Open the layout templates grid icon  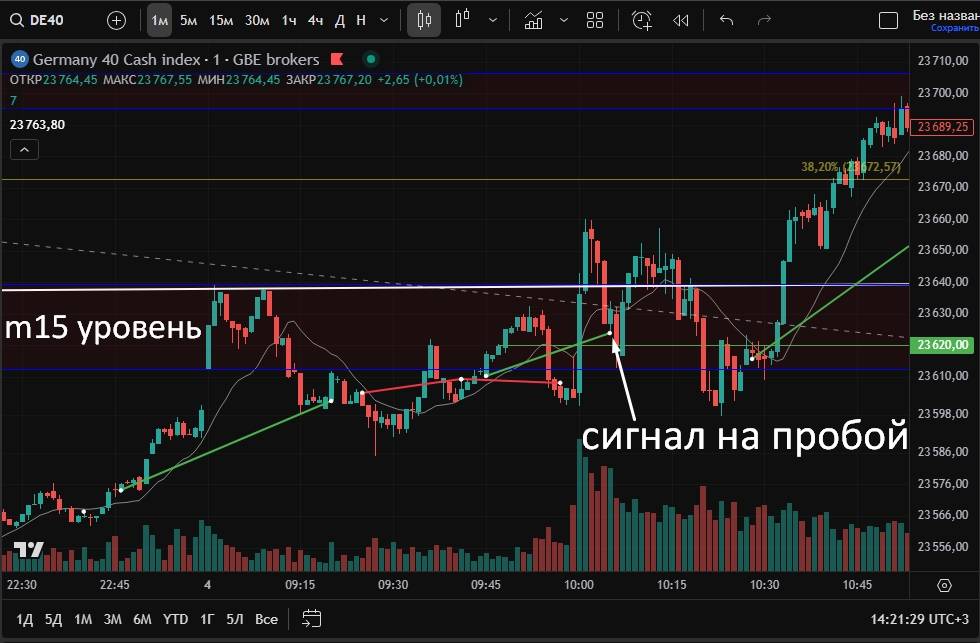click(x=595, y=20)
